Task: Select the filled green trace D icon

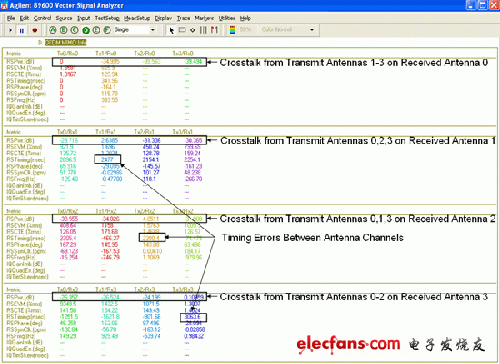Action: (x=86, y=30)
